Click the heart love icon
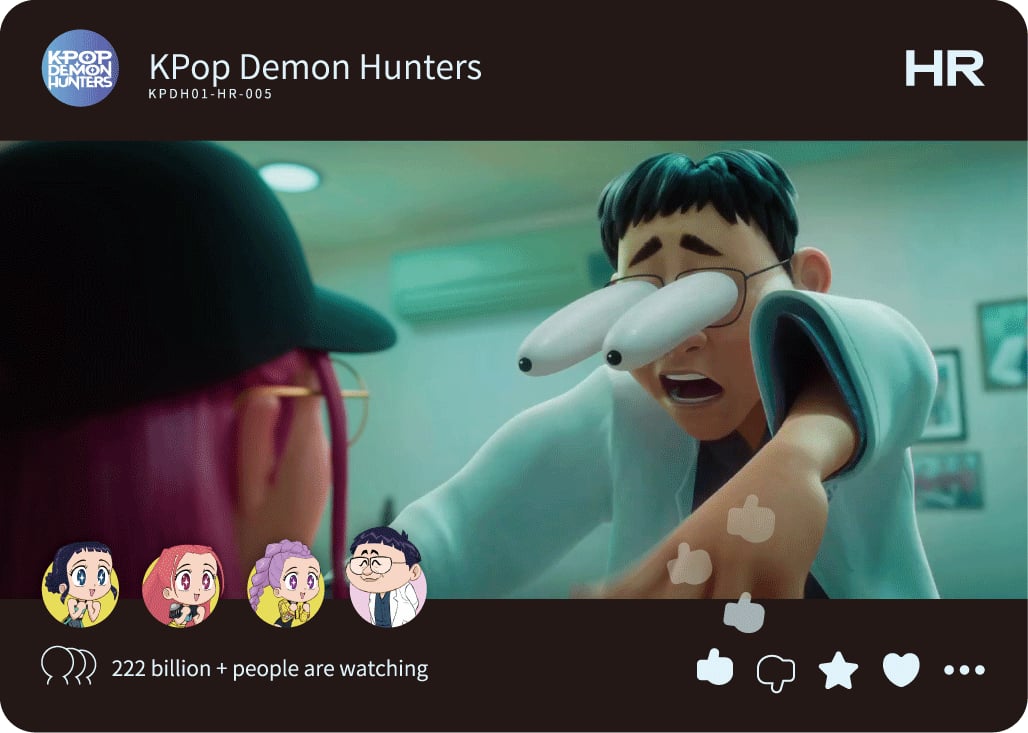This screenshot has width=1028, height=733. click(x=901, y=670)
